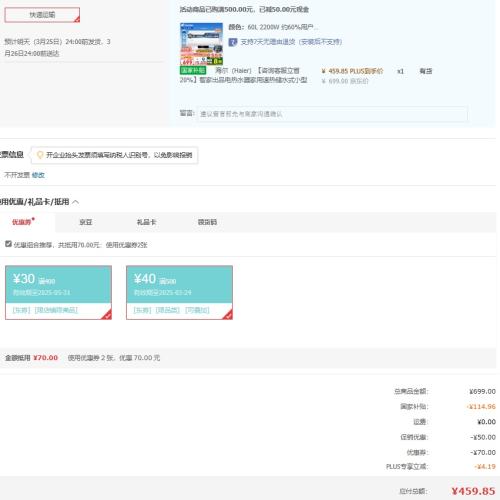Switch to the 礼品卡 tab
The image size is (500, 500).
[x=146, y=222]
